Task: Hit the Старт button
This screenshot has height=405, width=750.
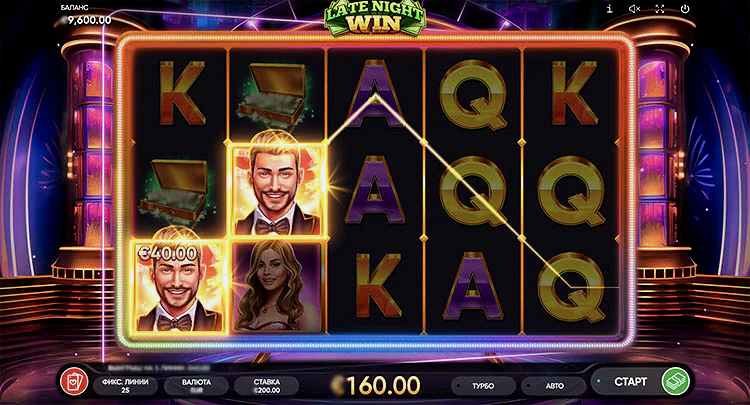Action: coord(630,382)
